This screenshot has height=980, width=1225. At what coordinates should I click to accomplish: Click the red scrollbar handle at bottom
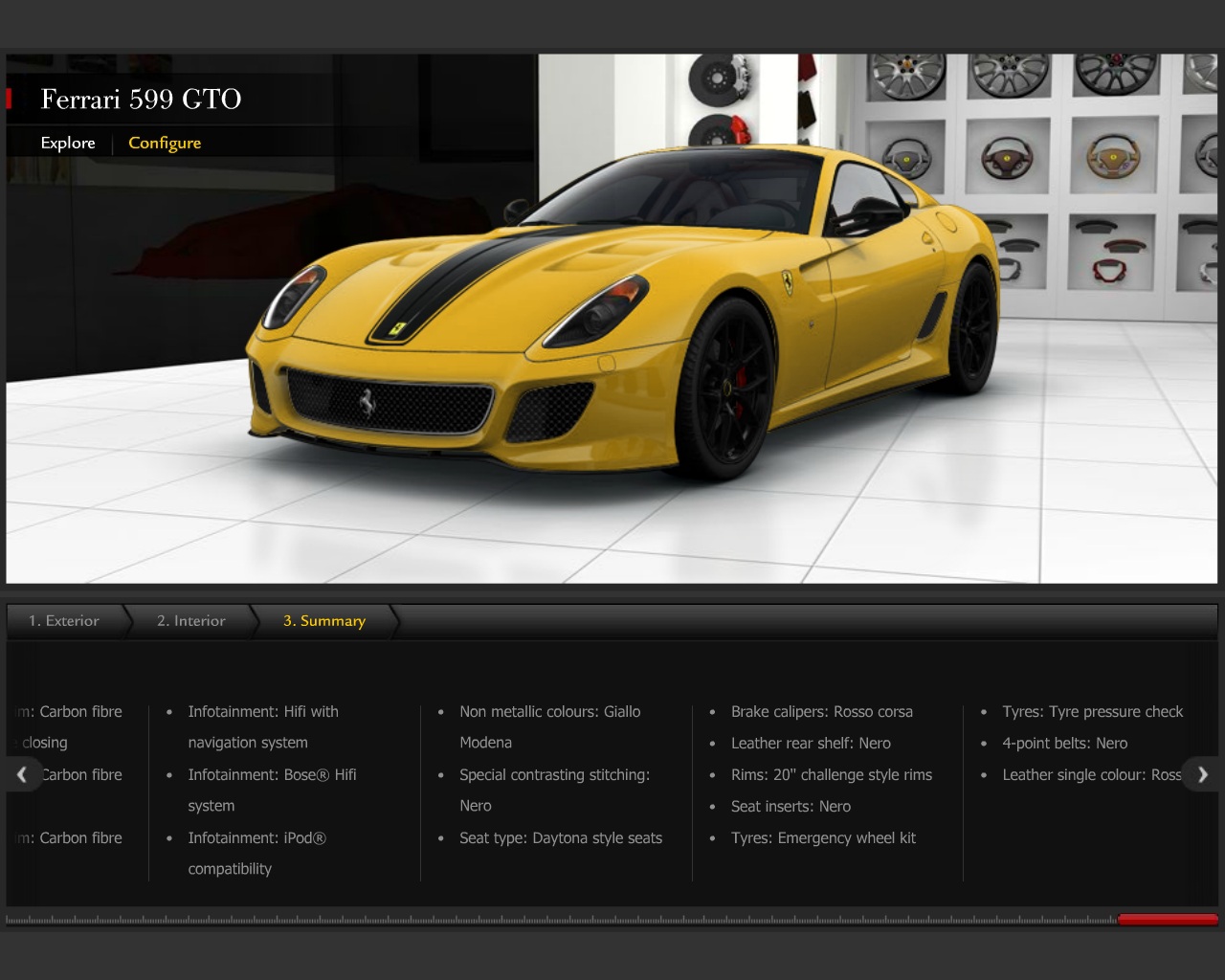click(1167, 920)
